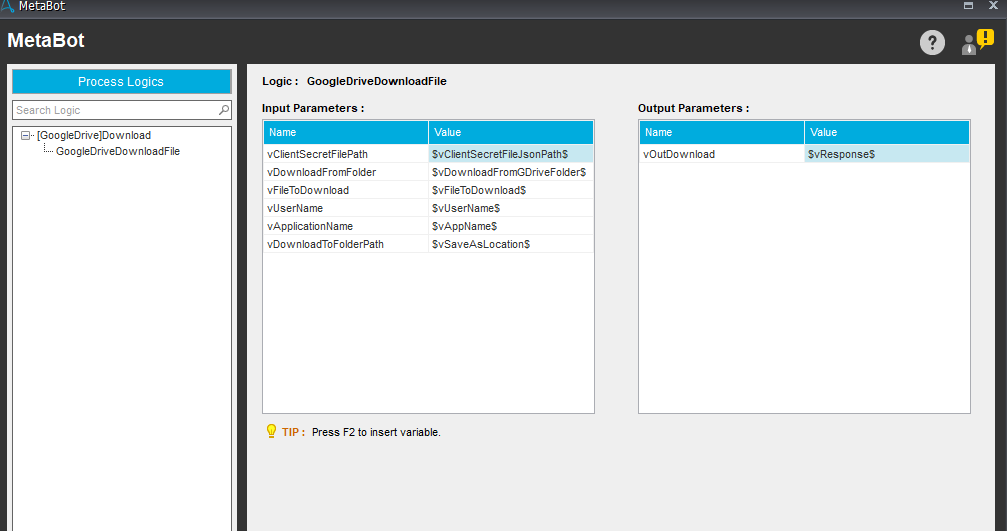This screenshot has height=531, width=1007.
Task: Click the lightbulb TIP icon
Action: [x=270, y=432]
